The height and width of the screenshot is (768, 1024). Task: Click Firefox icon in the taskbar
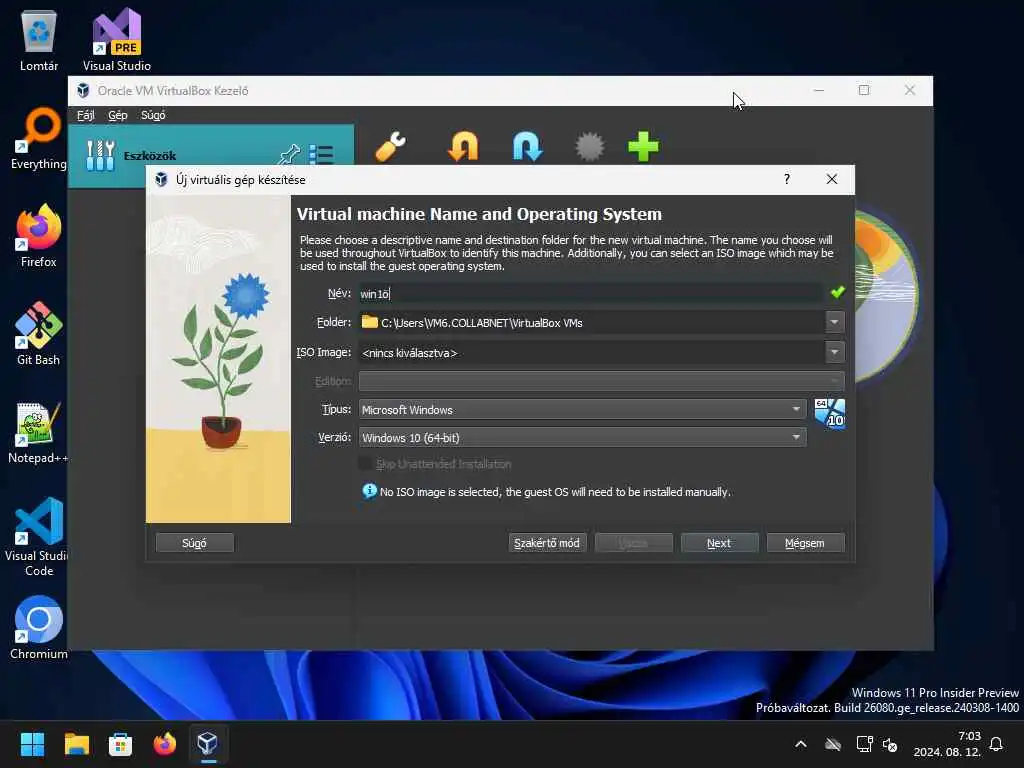(x=165, y=744)
